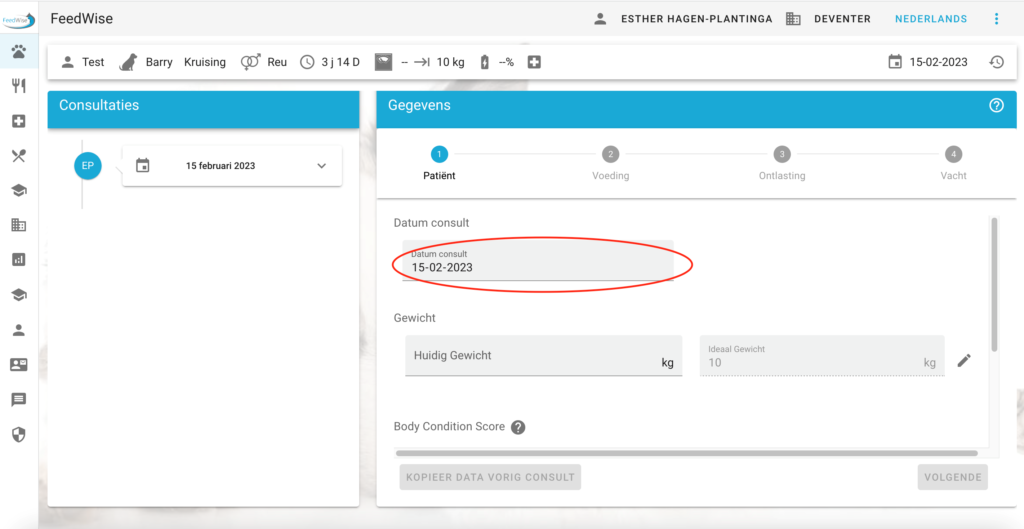
Task: Open the chat message icon in sidebar
Action: [x=19, y=400]
